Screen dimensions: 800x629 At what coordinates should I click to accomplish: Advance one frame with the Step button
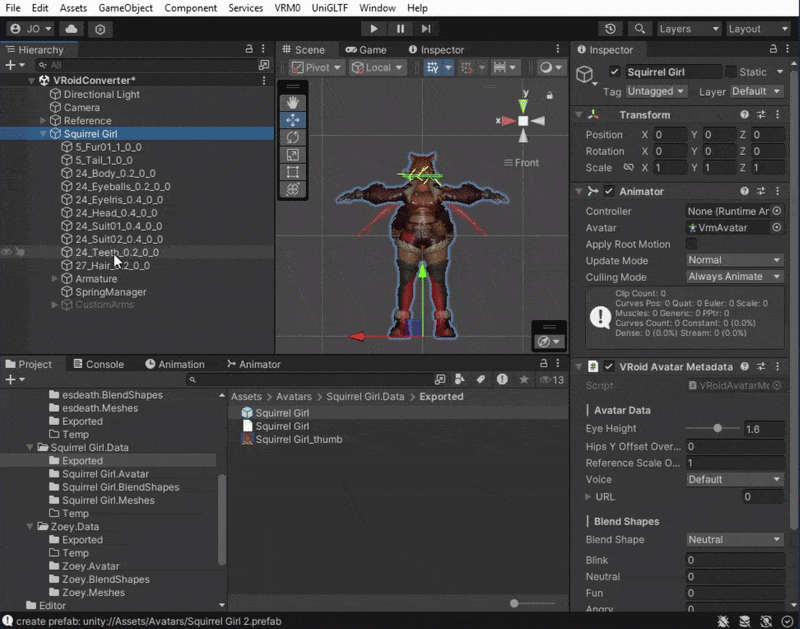pyautogui.click(x=426, y=29)
